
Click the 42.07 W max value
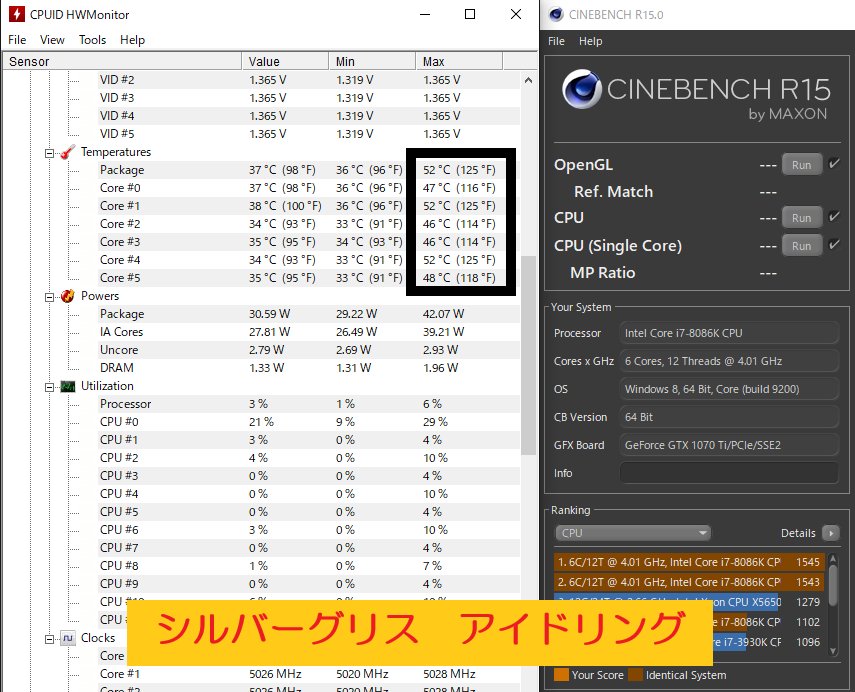443,314
